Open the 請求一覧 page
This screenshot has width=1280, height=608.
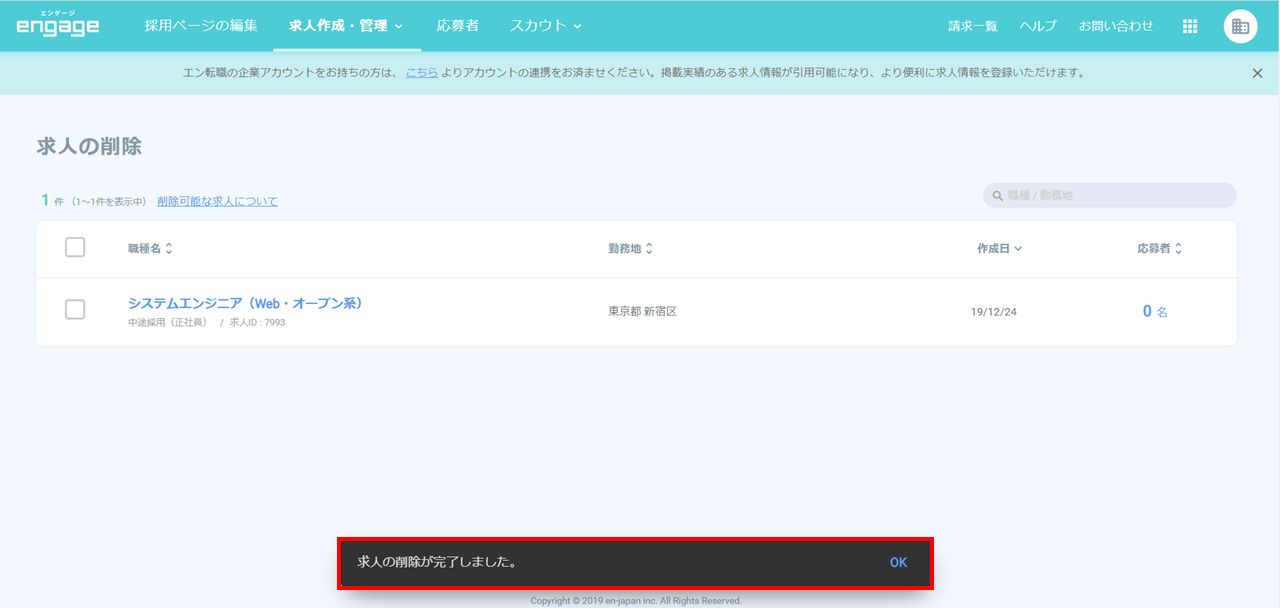(973, 27)
